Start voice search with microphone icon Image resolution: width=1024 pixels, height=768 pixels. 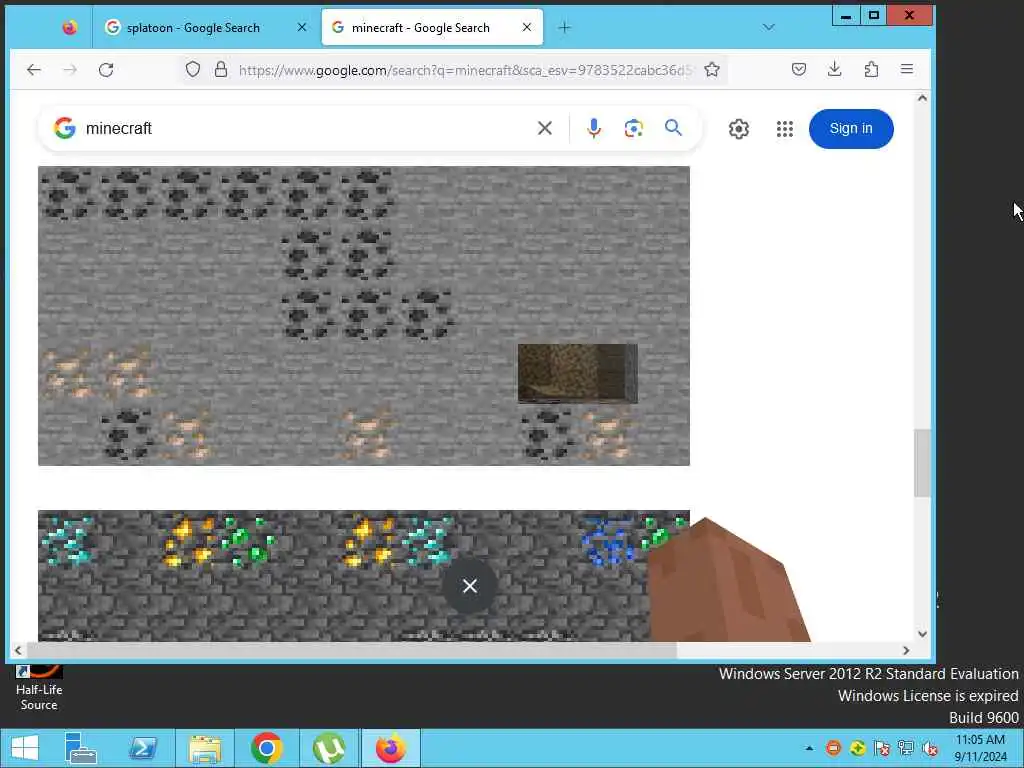point(594,128)
